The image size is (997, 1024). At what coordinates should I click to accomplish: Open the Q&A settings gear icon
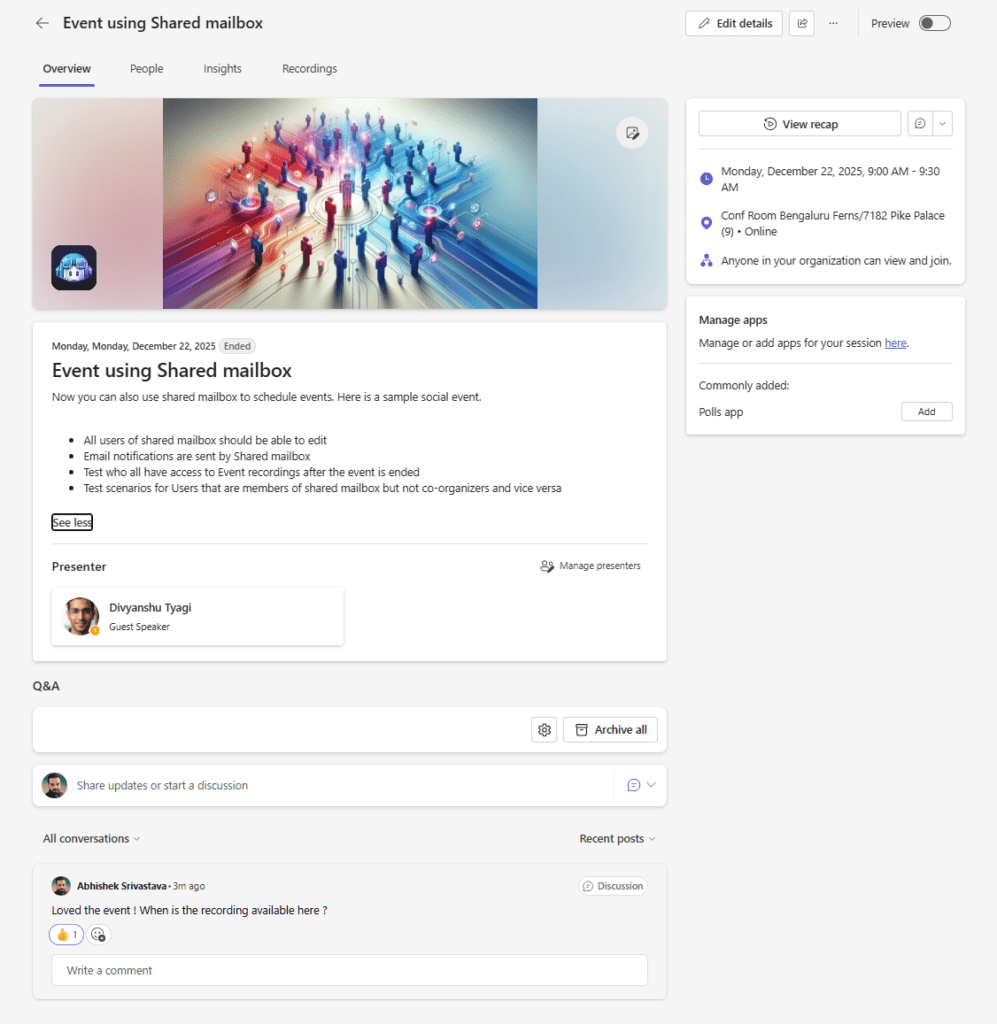coord(544,730)
